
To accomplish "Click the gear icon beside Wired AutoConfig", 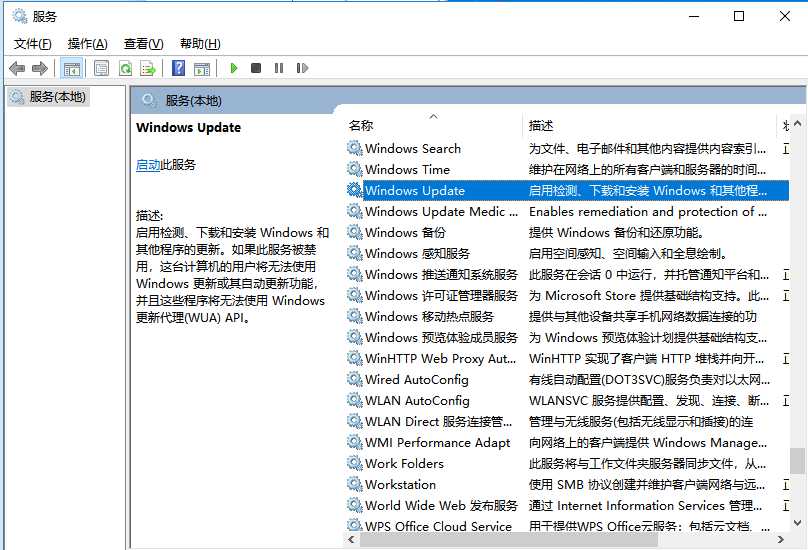I will [x=355, y=379].
